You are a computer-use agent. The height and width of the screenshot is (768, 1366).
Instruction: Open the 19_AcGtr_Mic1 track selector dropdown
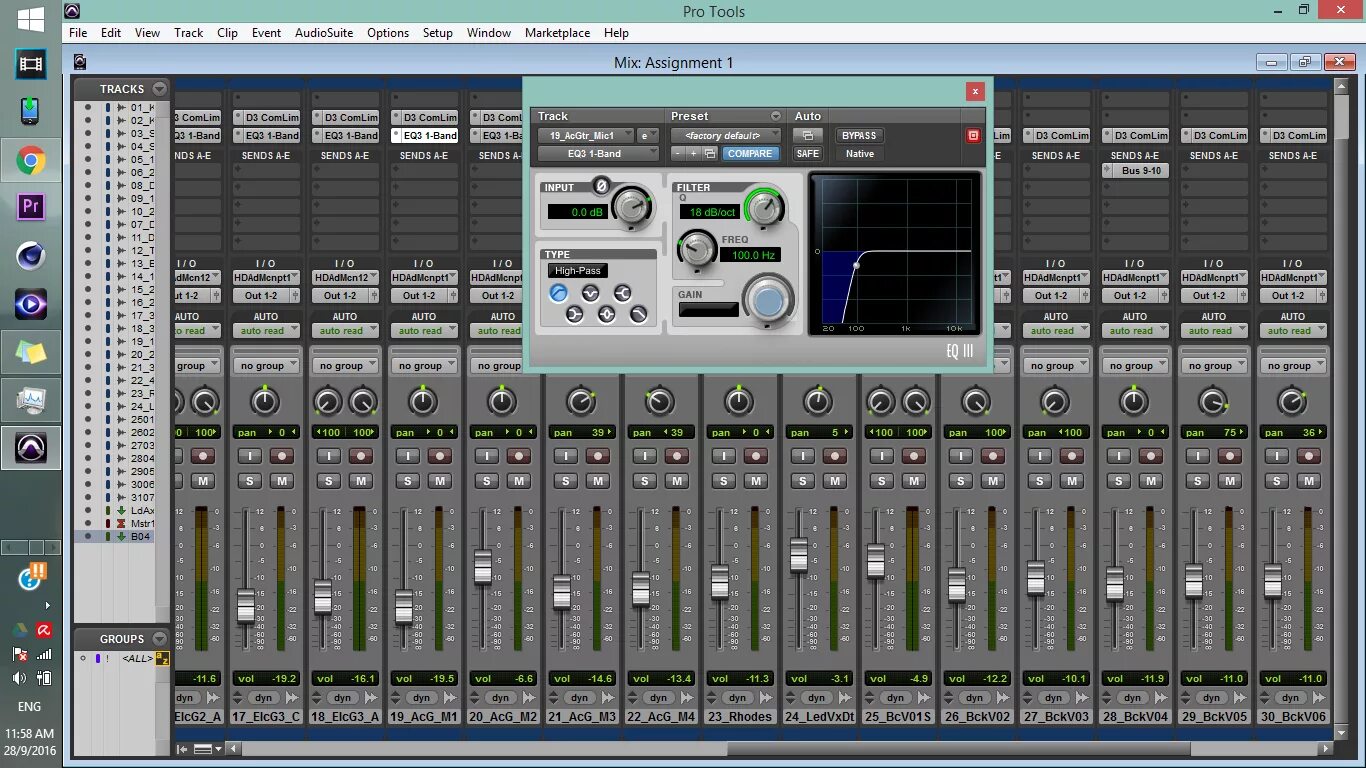[x=586, y=135]
